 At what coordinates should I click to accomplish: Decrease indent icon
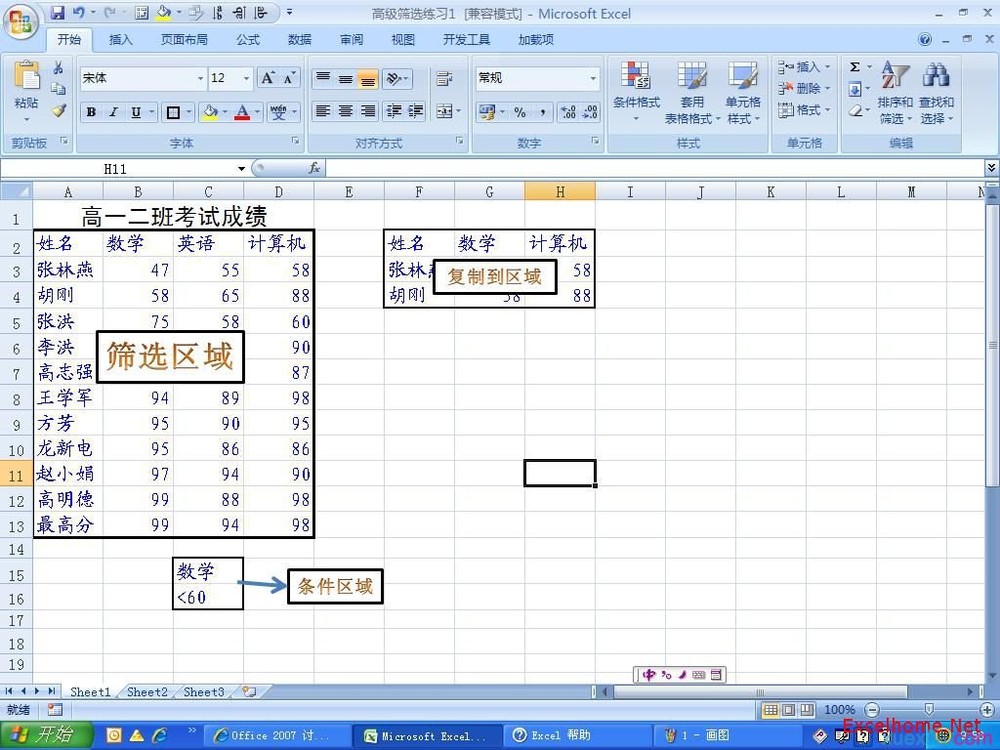pos(394,111)
